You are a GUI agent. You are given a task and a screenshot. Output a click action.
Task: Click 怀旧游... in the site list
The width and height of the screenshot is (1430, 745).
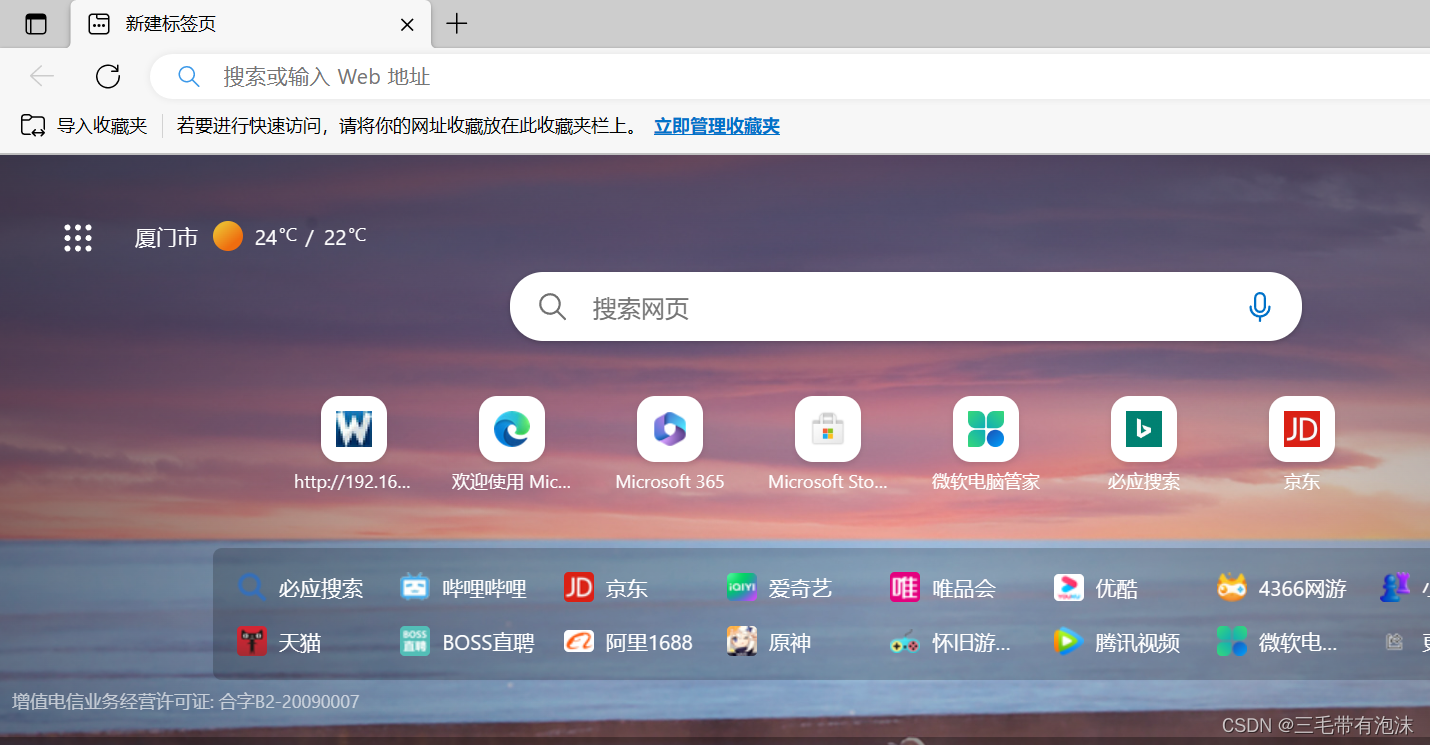[x=950, y=642]
